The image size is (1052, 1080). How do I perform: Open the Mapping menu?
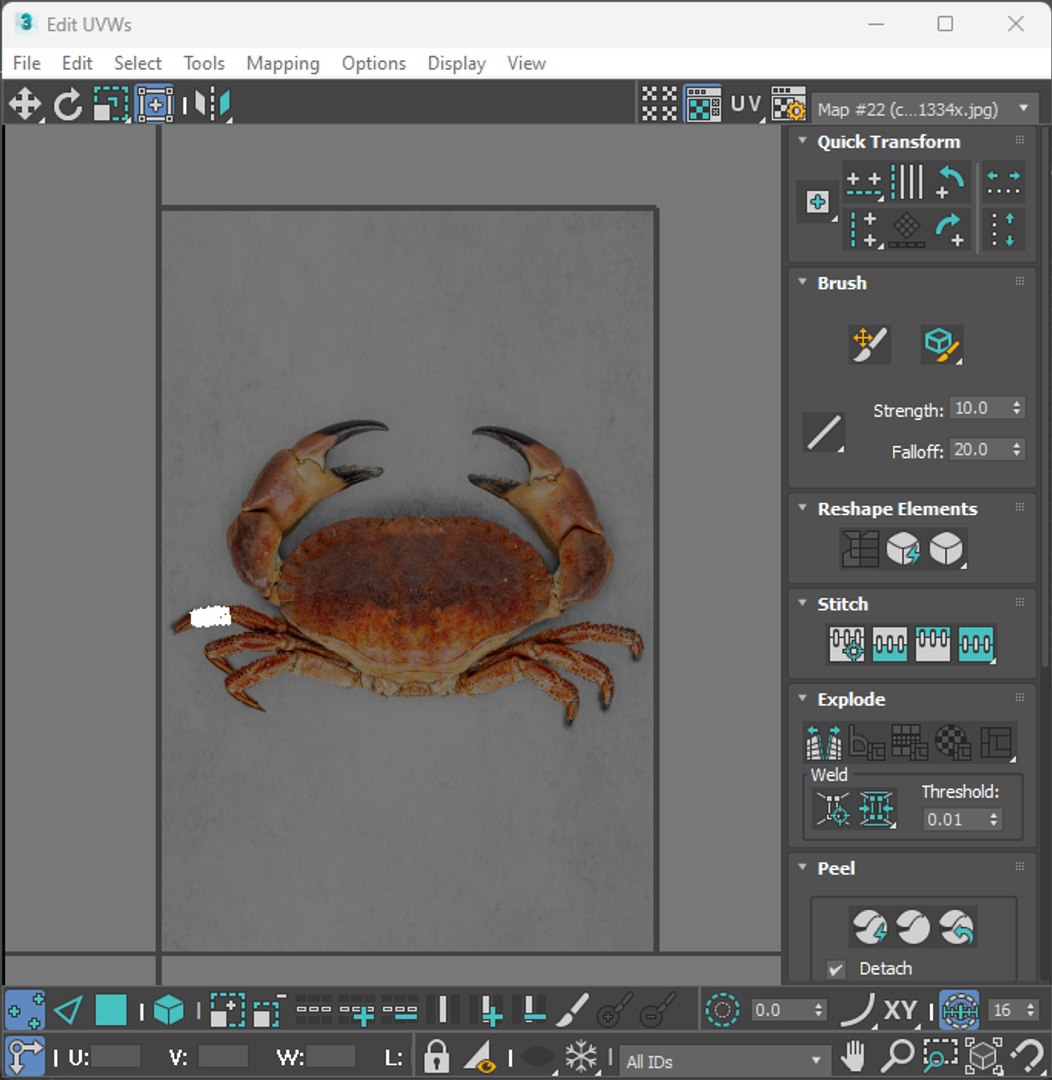pyautogui.click(x=283, y=63)
